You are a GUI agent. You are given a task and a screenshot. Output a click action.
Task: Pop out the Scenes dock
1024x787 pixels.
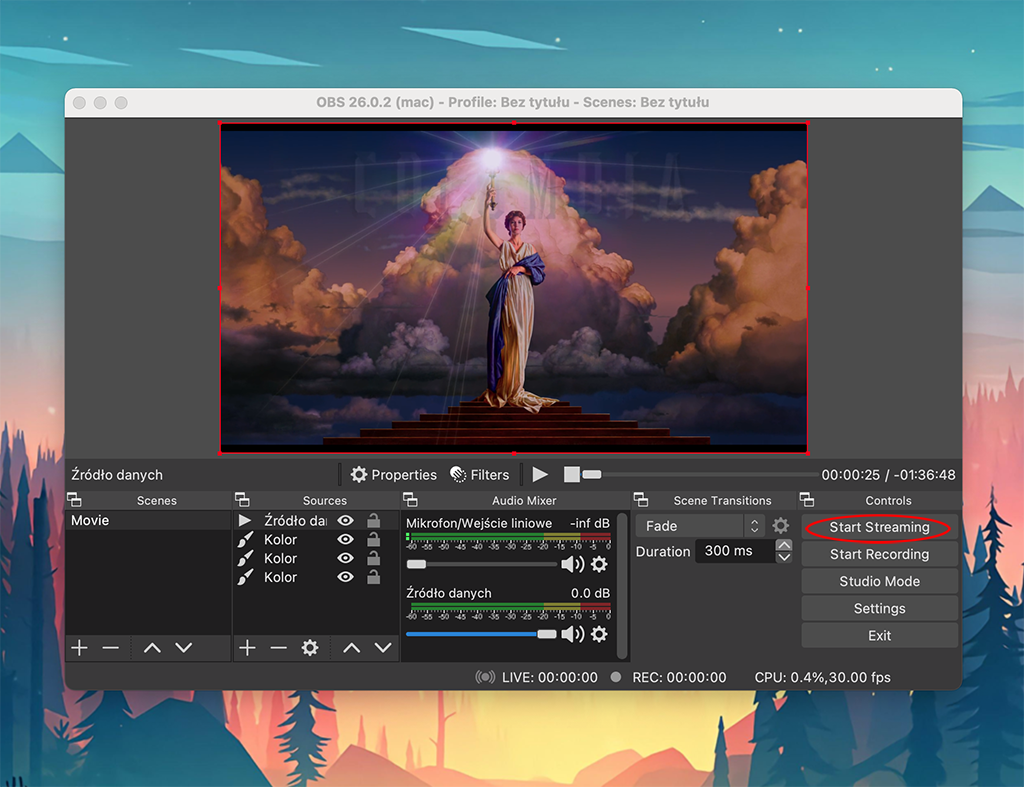point(74,500)
